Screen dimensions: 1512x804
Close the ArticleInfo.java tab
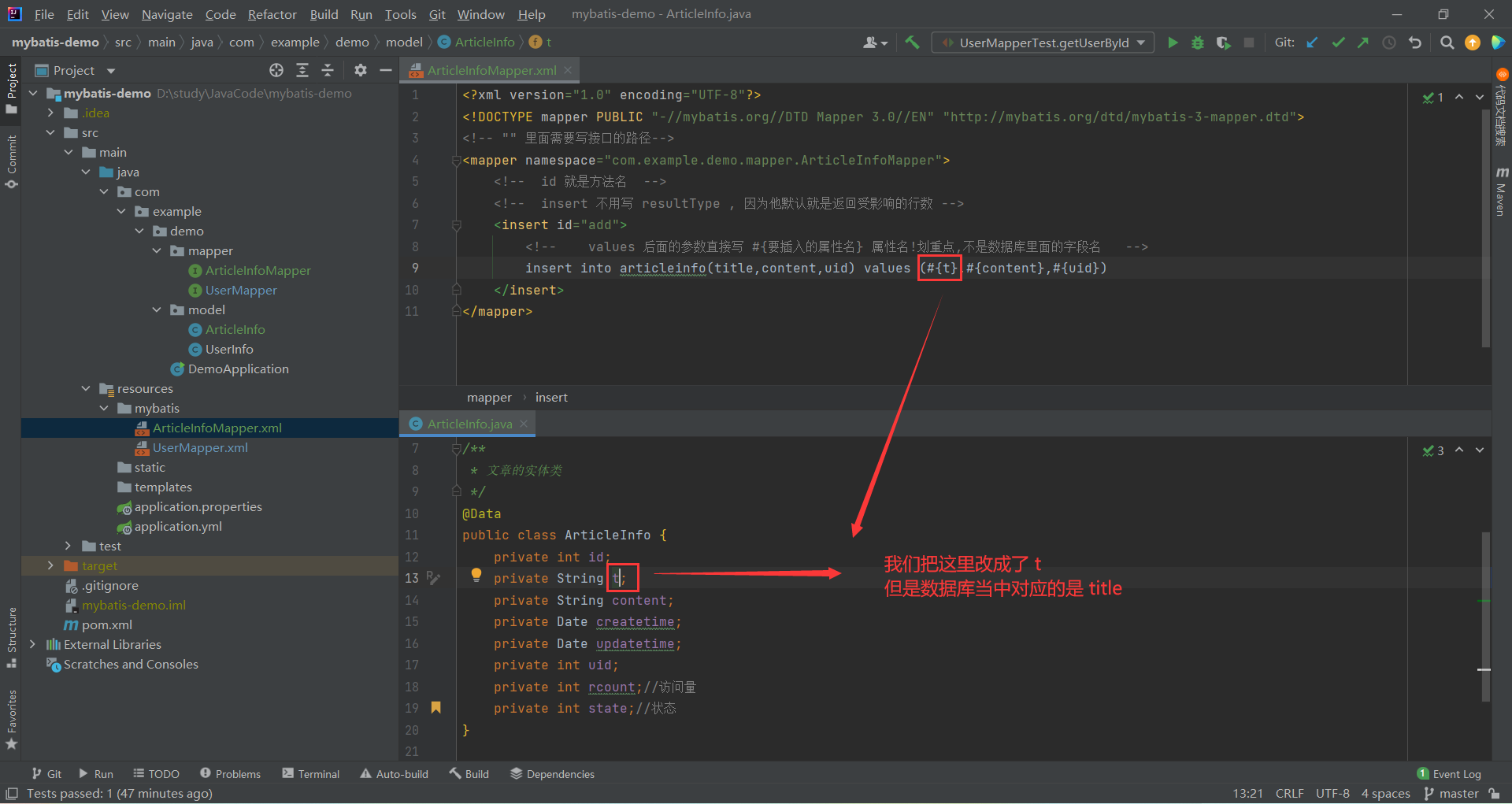524,424
